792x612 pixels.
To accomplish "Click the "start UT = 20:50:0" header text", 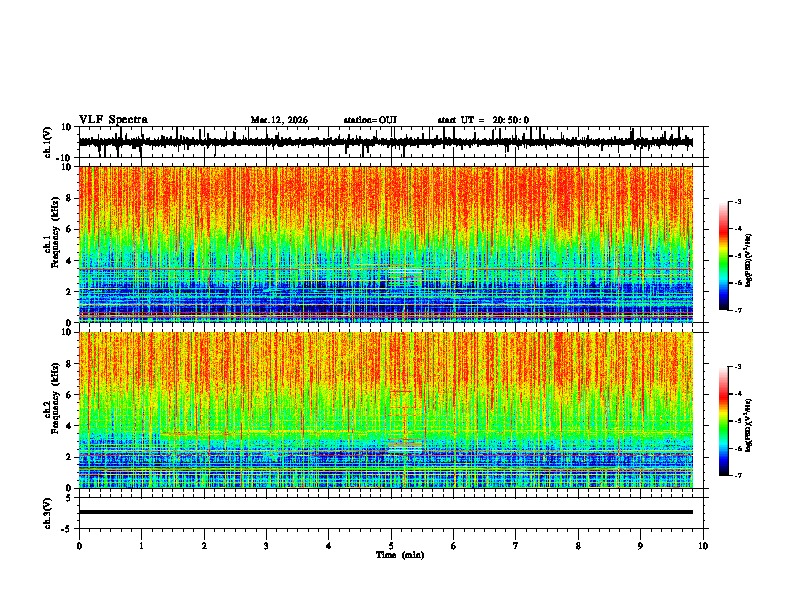I will tap(483, 120).
